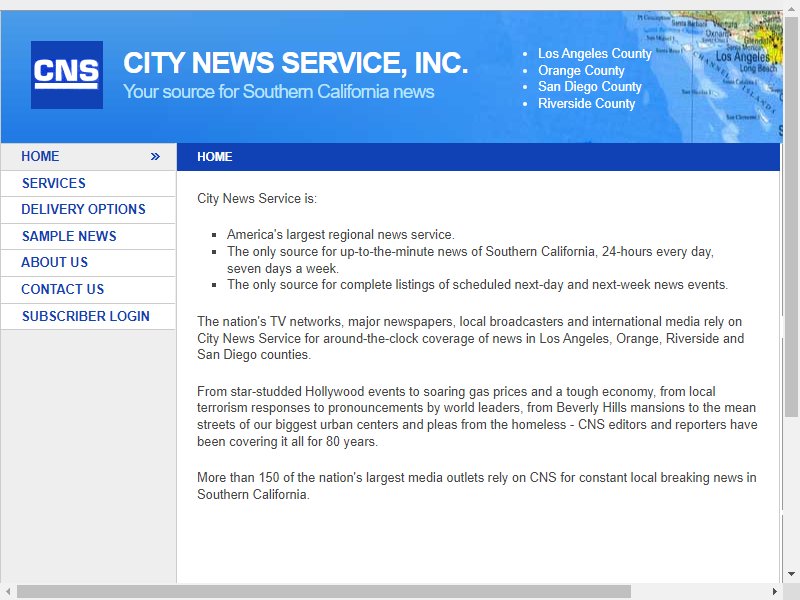The width and height of the screenshot is (800, 600).
Task: Click the double chevron beside HOME
Action: [x=155, y=157]
